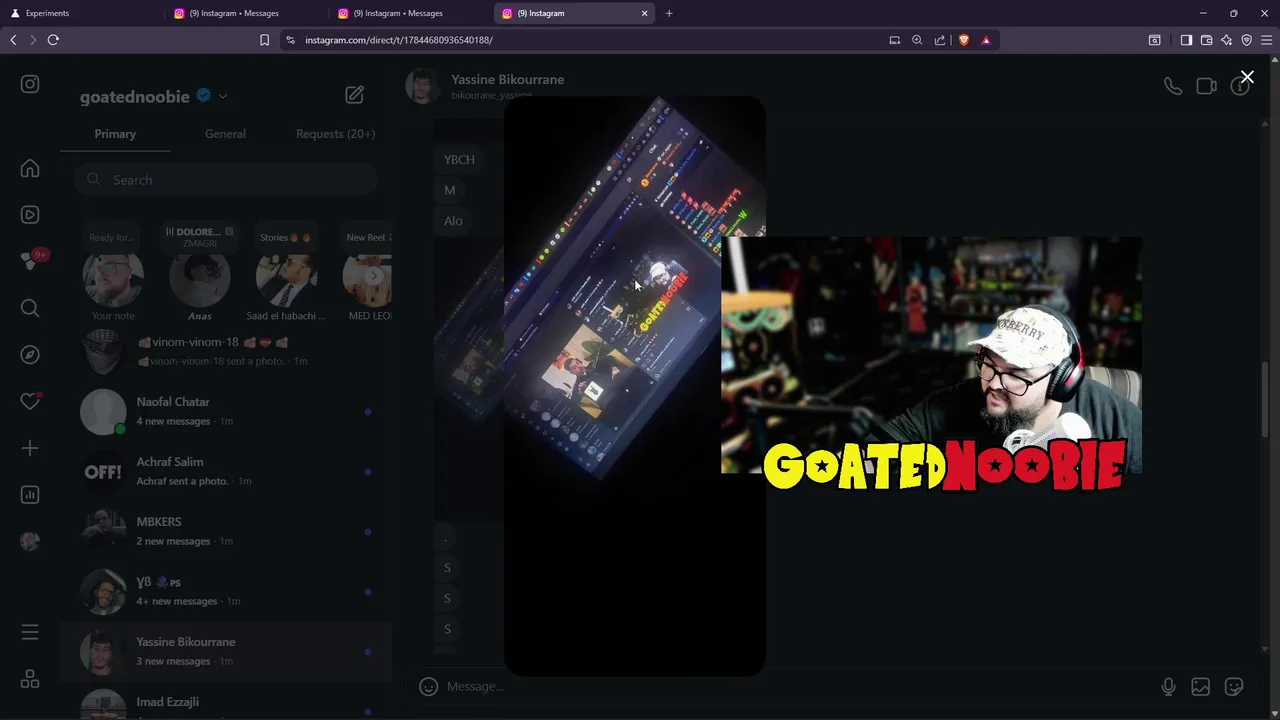Click the address bar URL

pyautogui.click(x=399, y=40)
